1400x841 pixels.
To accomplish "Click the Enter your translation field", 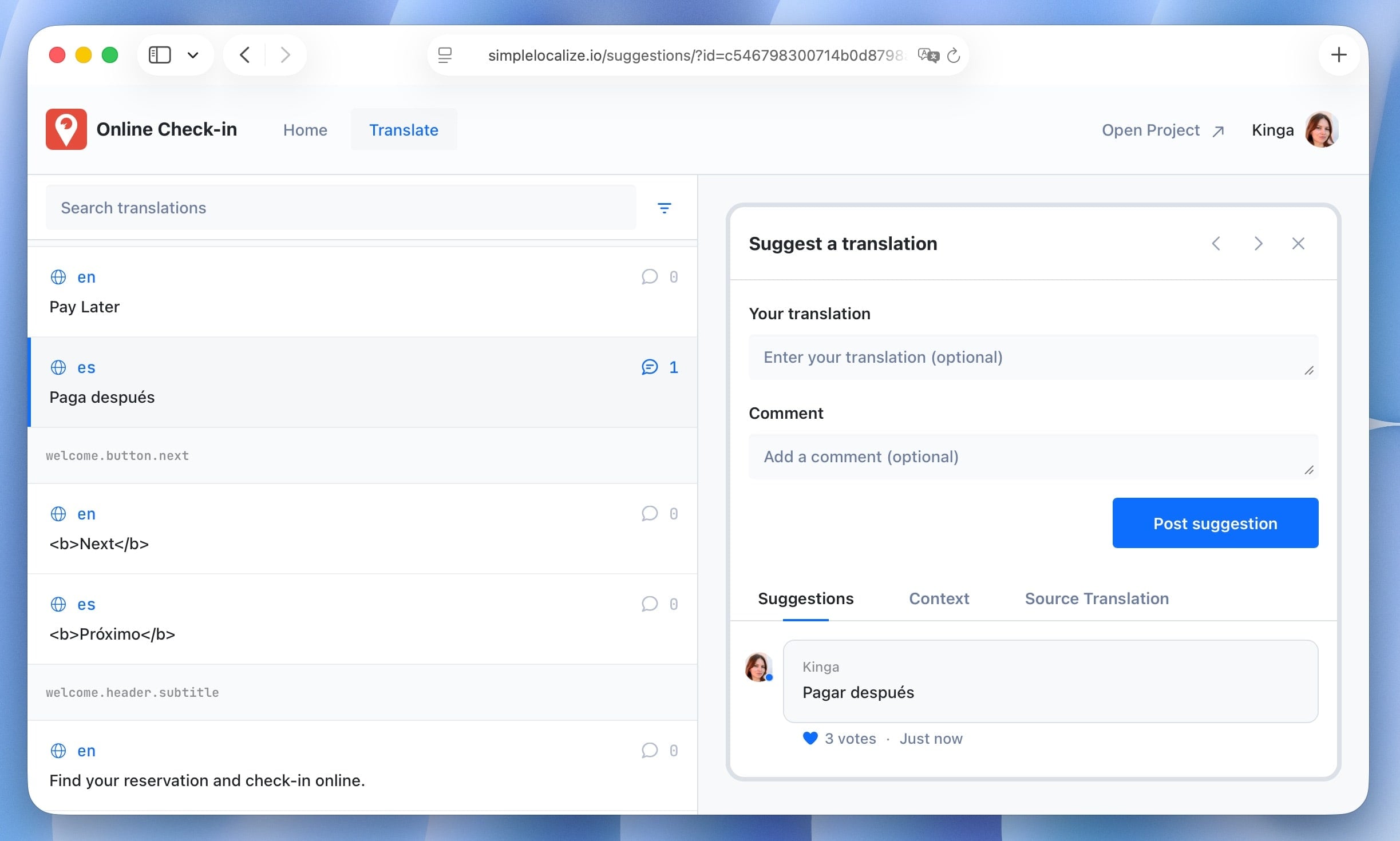I will coord(1033,357).
